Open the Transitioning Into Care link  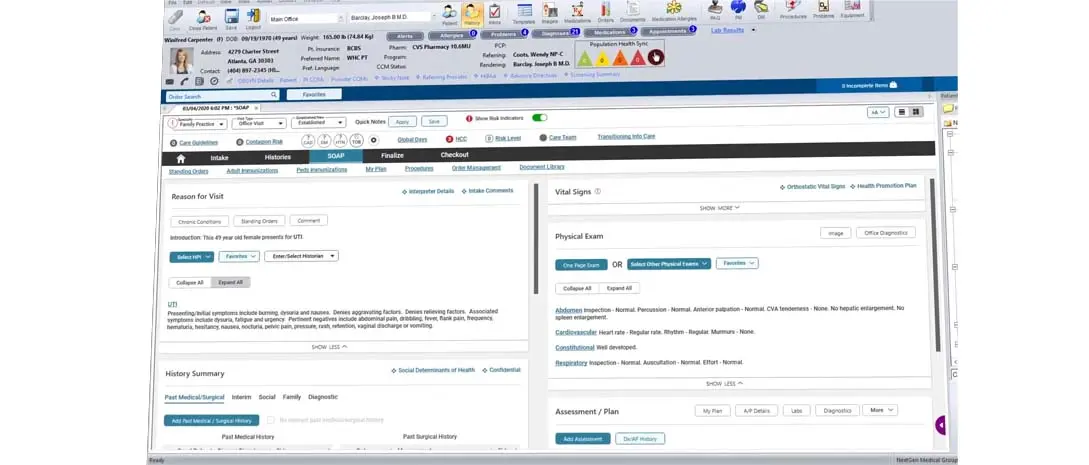coord(626,137)
